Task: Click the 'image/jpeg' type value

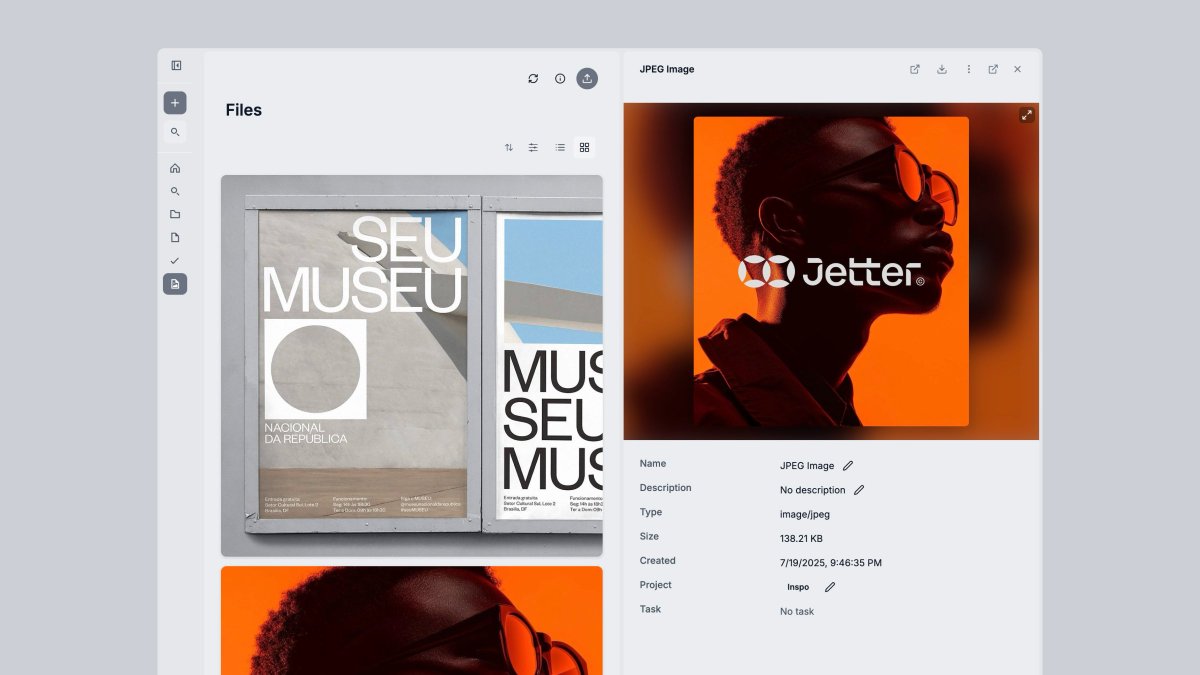Action: pos(805,514)
